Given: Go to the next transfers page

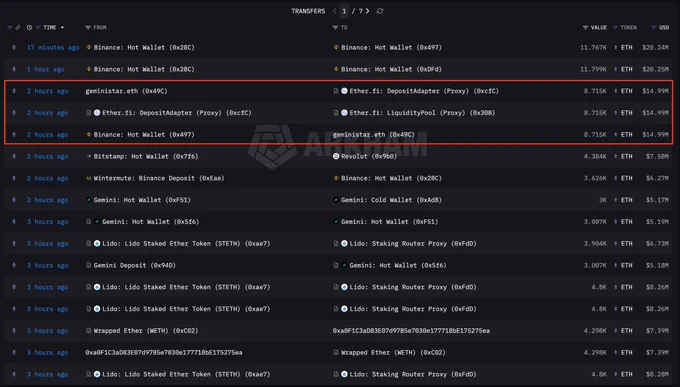Looking at the screenshot, I should 367,11.
